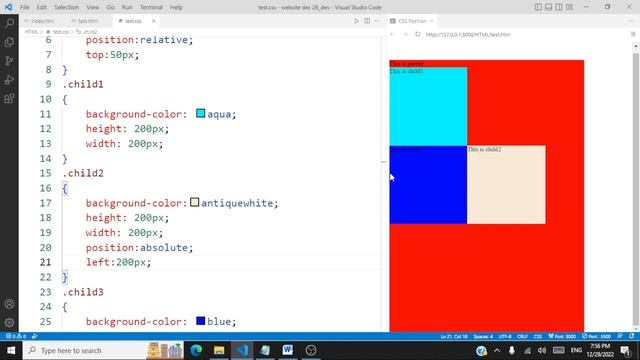Open Microsoft Word from the taskbar

point(287,350)
